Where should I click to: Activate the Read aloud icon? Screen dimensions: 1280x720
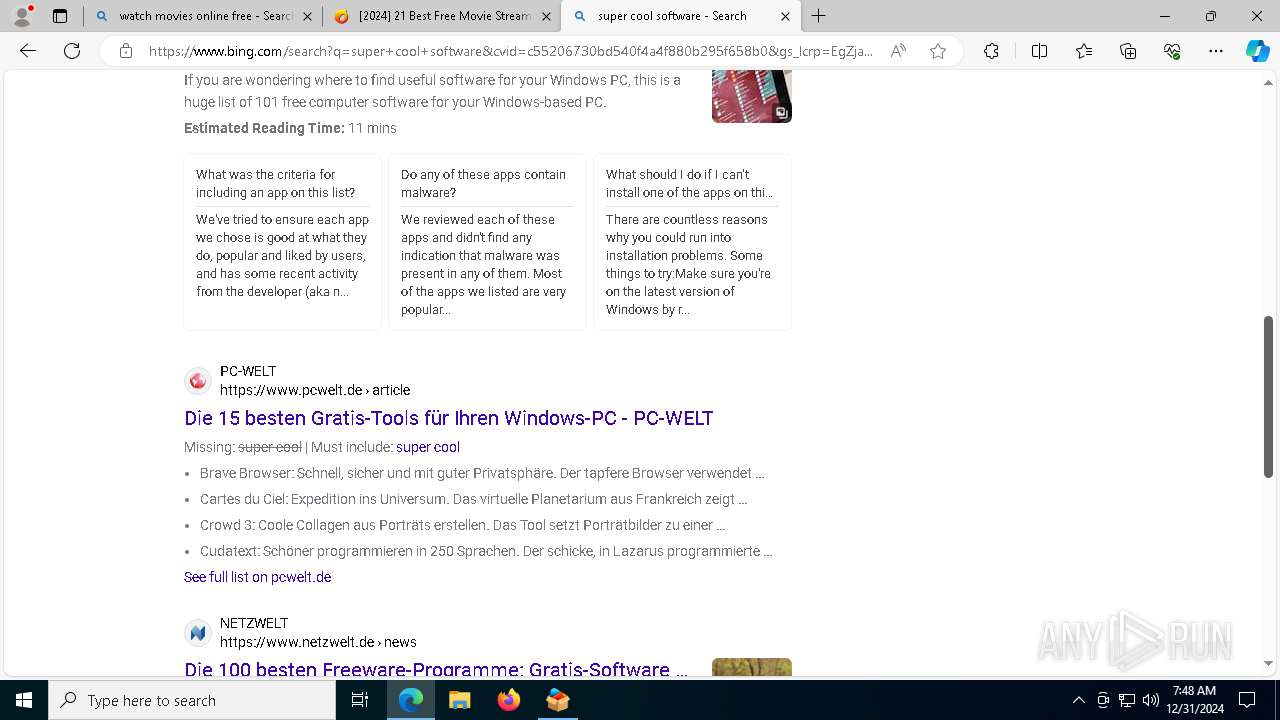898,51
